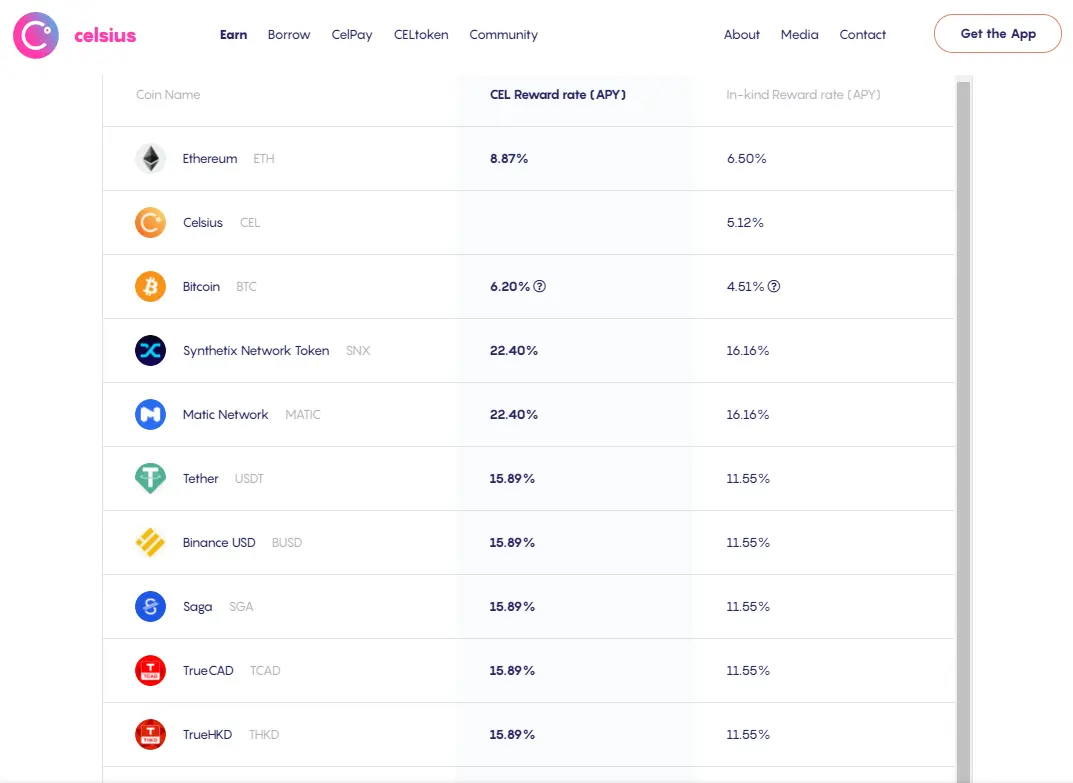Click the Binance USD name text
This screenshot has height=783, width=1073.
click(x=219, y=543)
